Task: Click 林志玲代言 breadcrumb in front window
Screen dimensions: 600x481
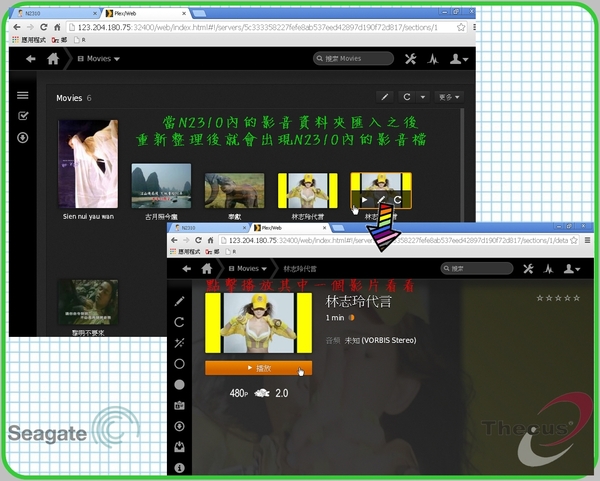Action: point(300,269)
